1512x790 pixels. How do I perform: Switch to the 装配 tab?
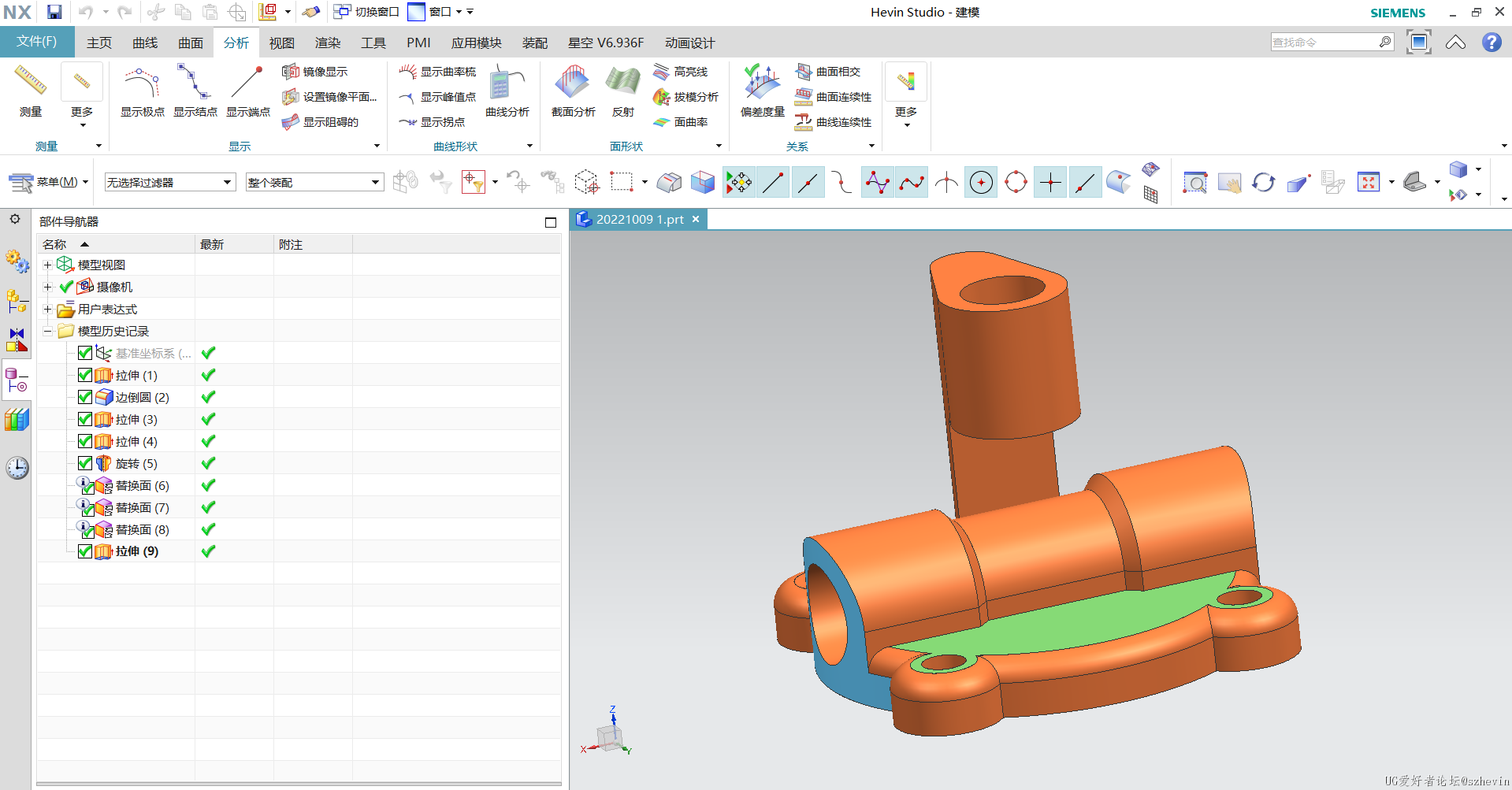(535, 43)
